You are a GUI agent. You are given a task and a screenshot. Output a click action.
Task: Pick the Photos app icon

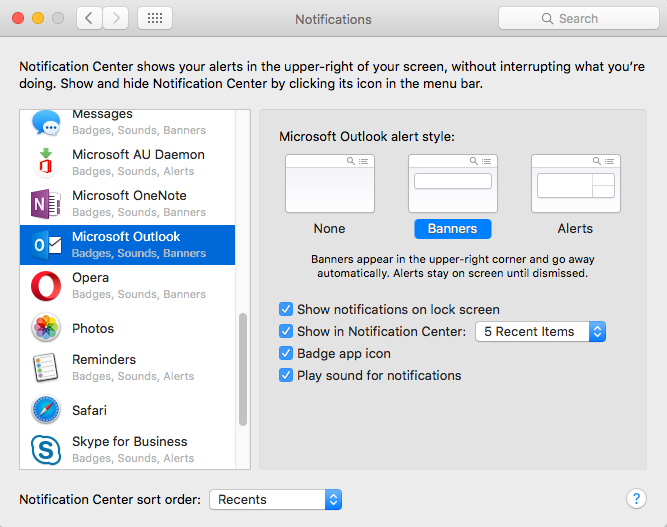(x=46, y=328)
